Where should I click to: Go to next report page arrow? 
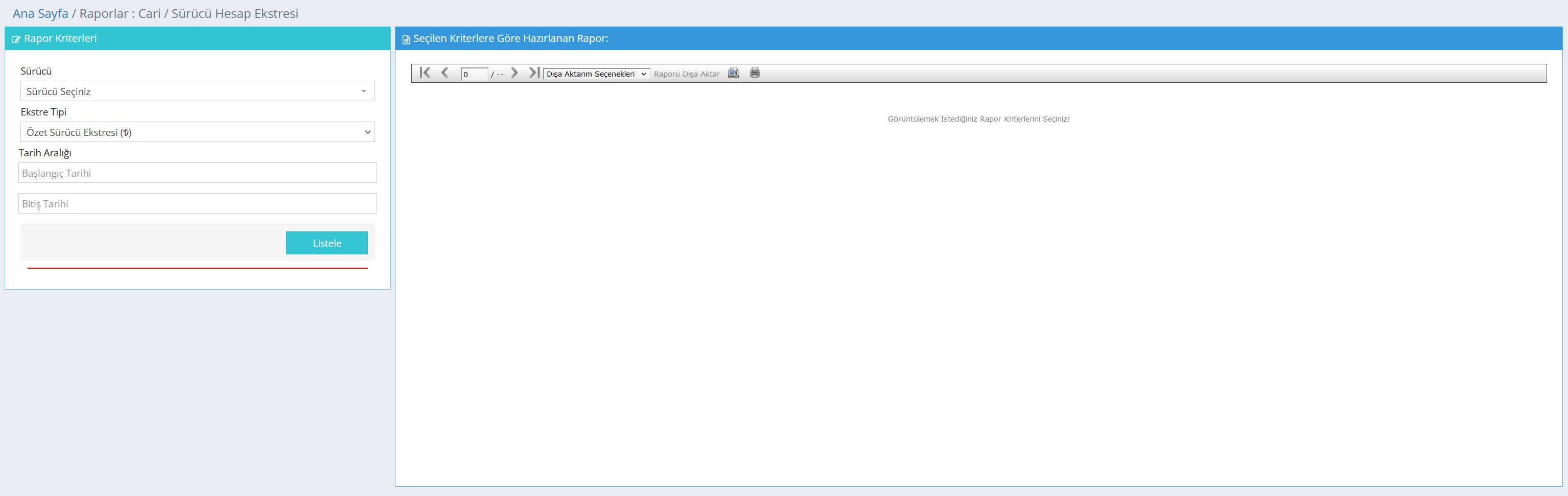[x=514, y=73]
